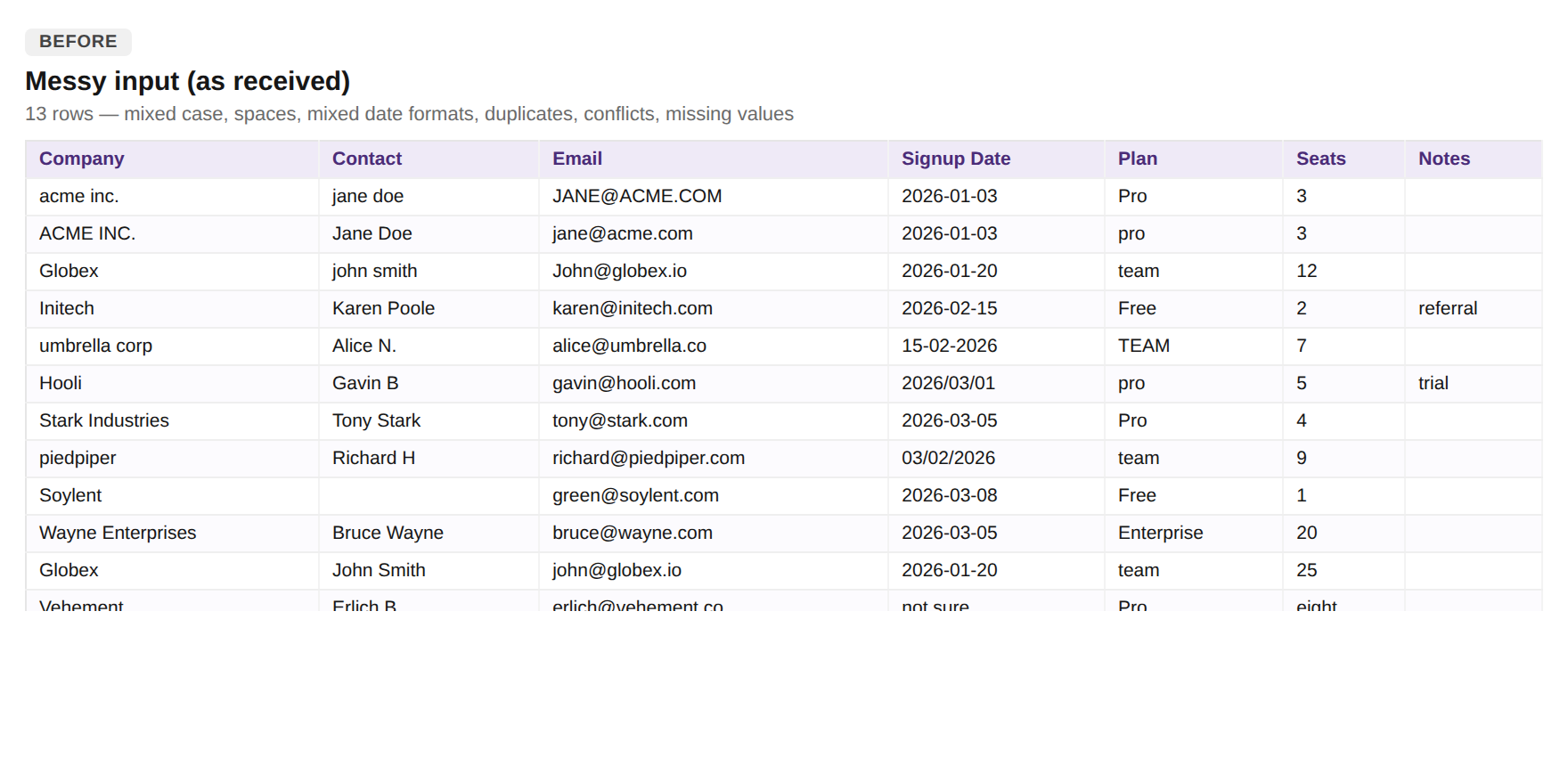Click the Bruce Wayne contact cell
Screen dimensions: 1568x766
tap(429, 534)
